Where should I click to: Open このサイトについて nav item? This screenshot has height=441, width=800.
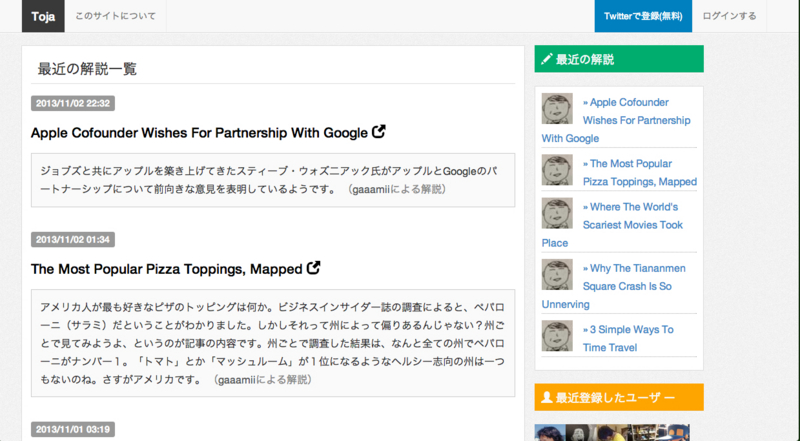pyautogui.click(x=115, y=16)
